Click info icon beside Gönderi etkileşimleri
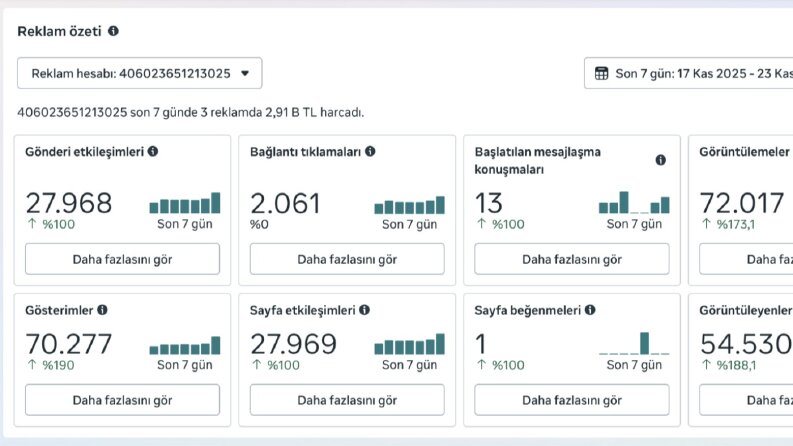This screenshot has width=793, height=446. [153, 151]
